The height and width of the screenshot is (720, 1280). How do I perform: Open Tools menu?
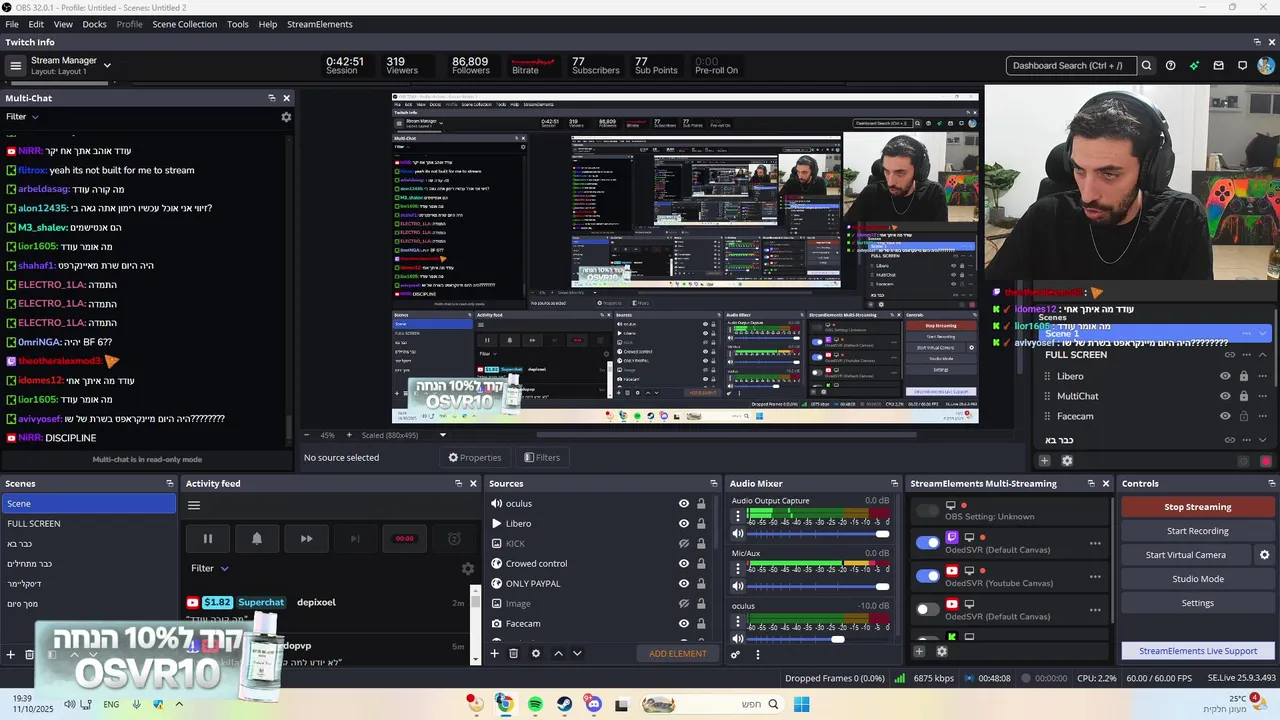coord(238,24)
